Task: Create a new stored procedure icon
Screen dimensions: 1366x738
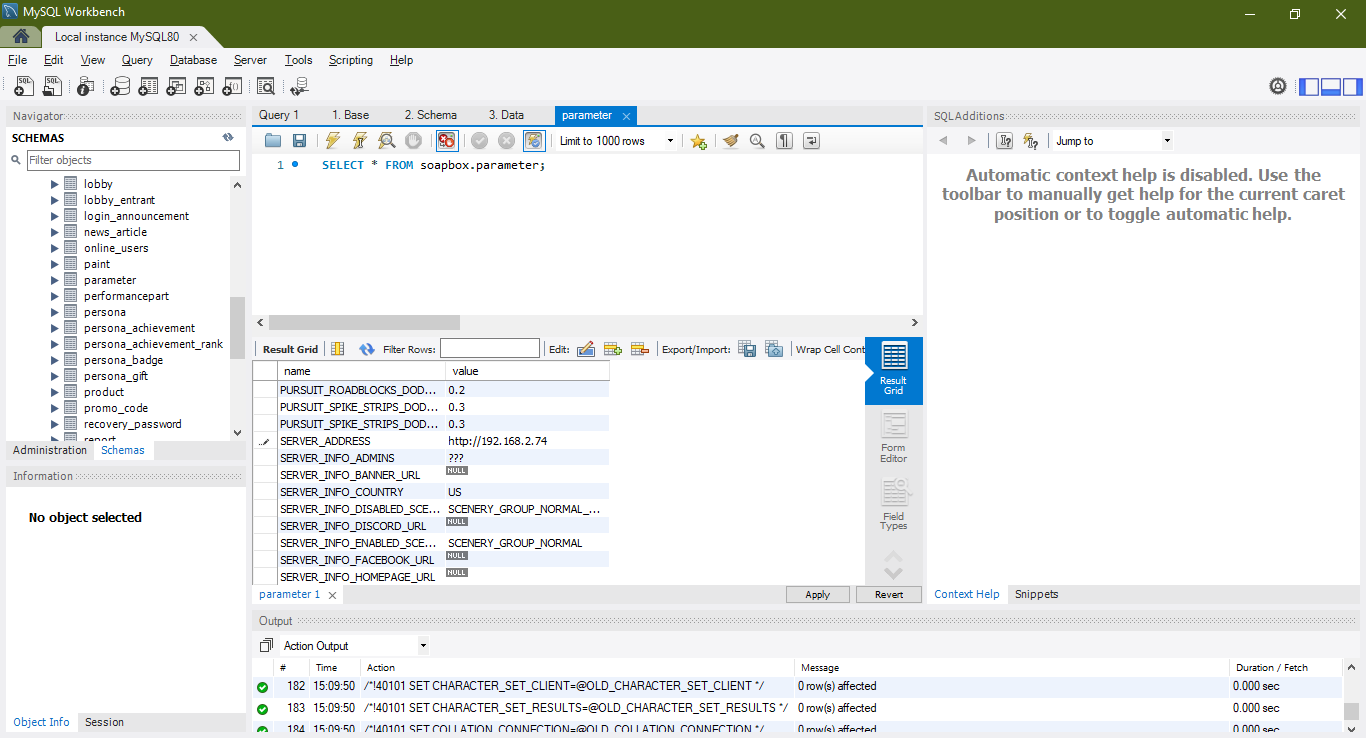Action: tap(204, 86)
